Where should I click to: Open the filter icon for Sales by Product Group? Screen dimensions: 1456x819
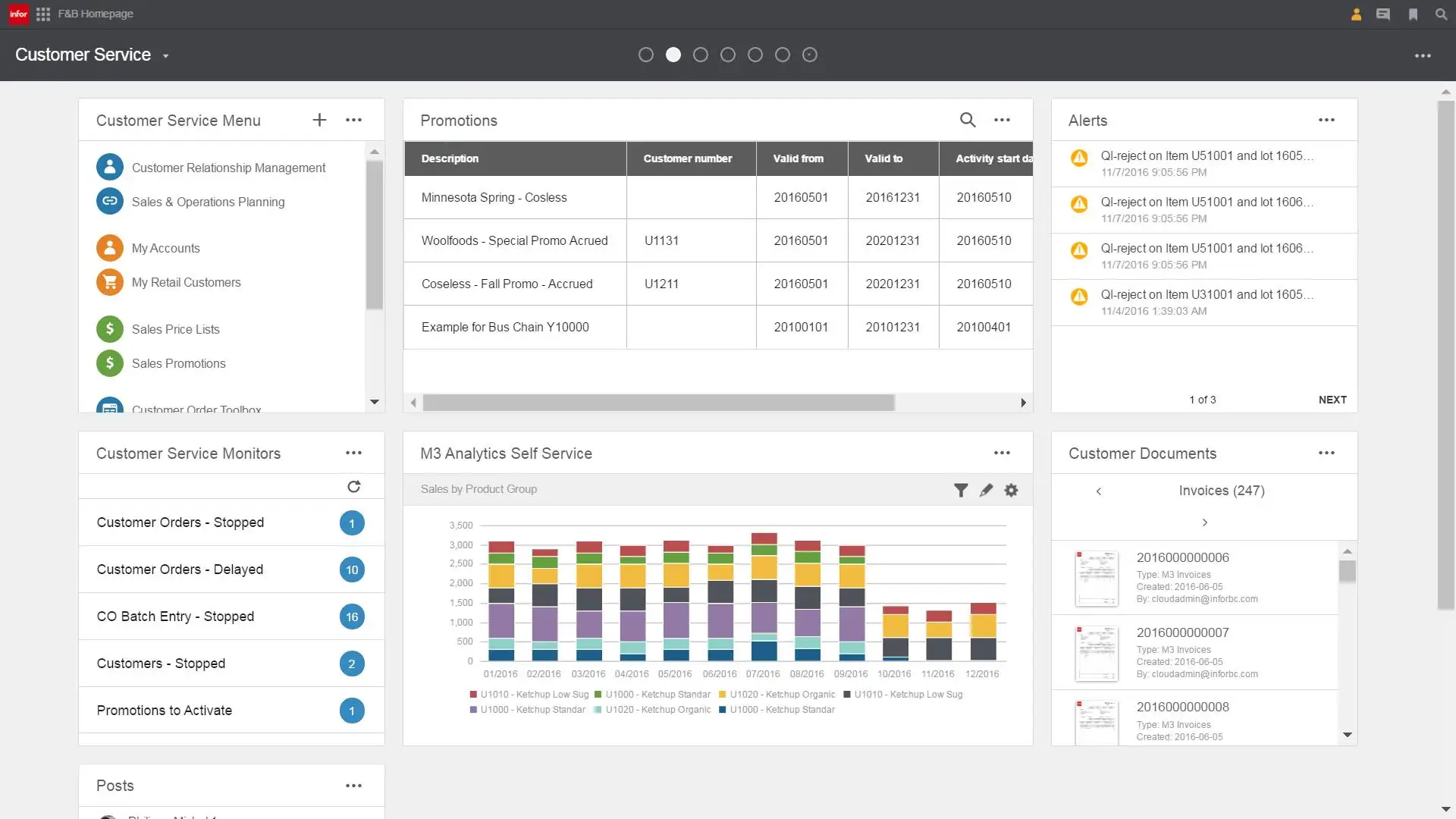click(x=961, y=490)
